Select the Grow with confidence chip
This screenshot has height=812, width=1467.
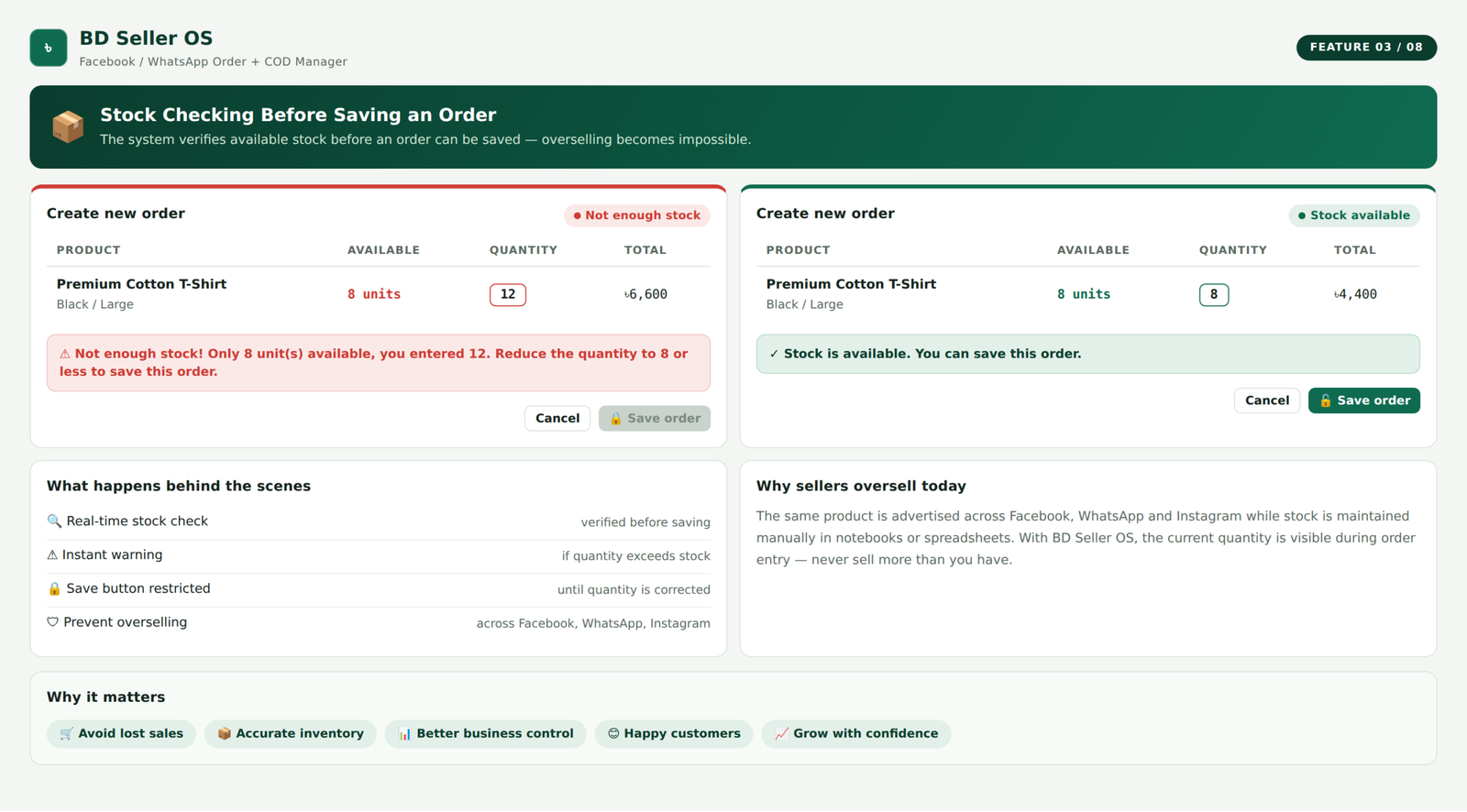[x=856, y=733]
